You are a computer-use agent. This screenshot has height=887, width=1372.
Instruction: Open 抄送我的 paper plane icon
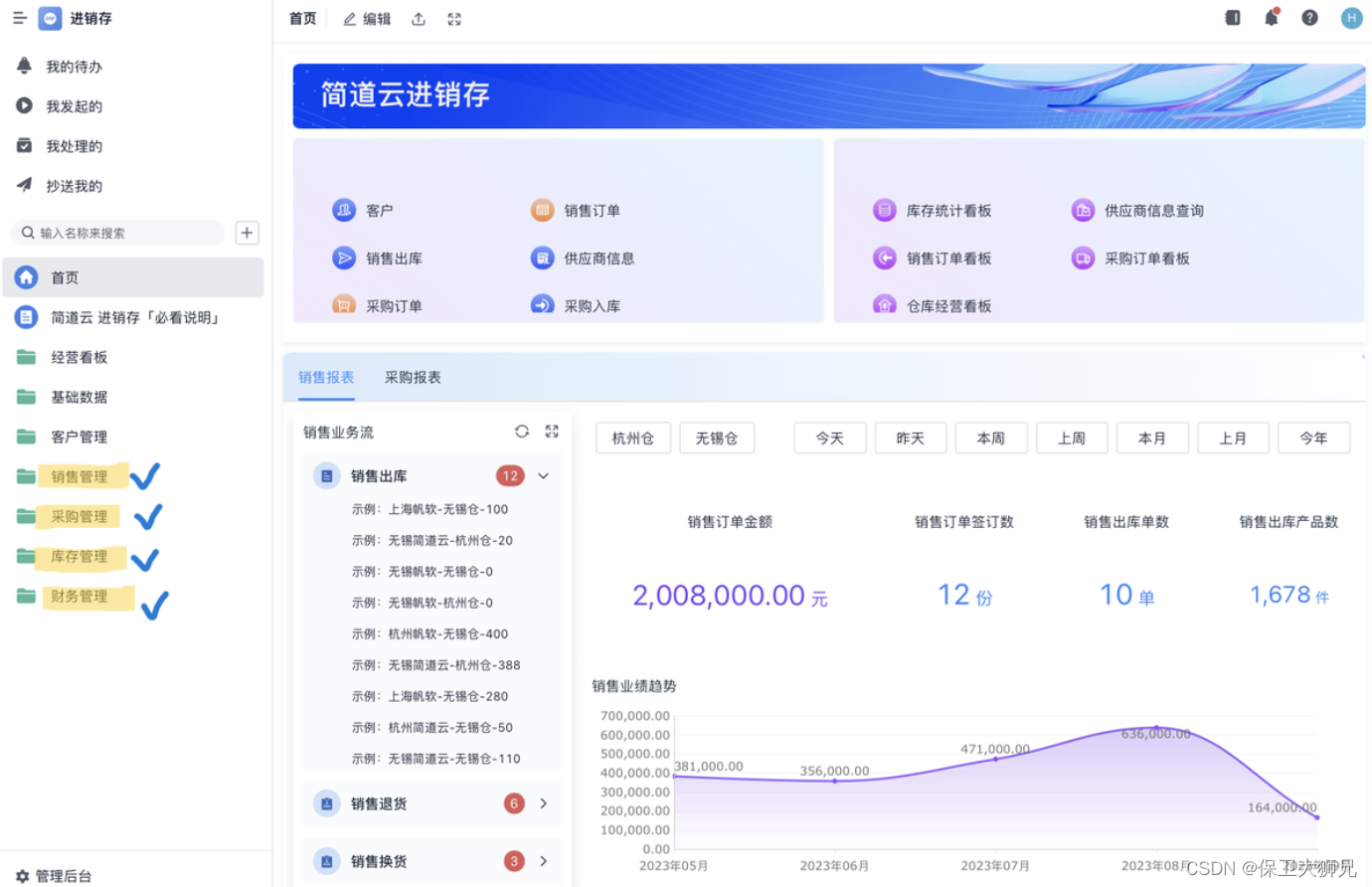click(x=25, y=185)
